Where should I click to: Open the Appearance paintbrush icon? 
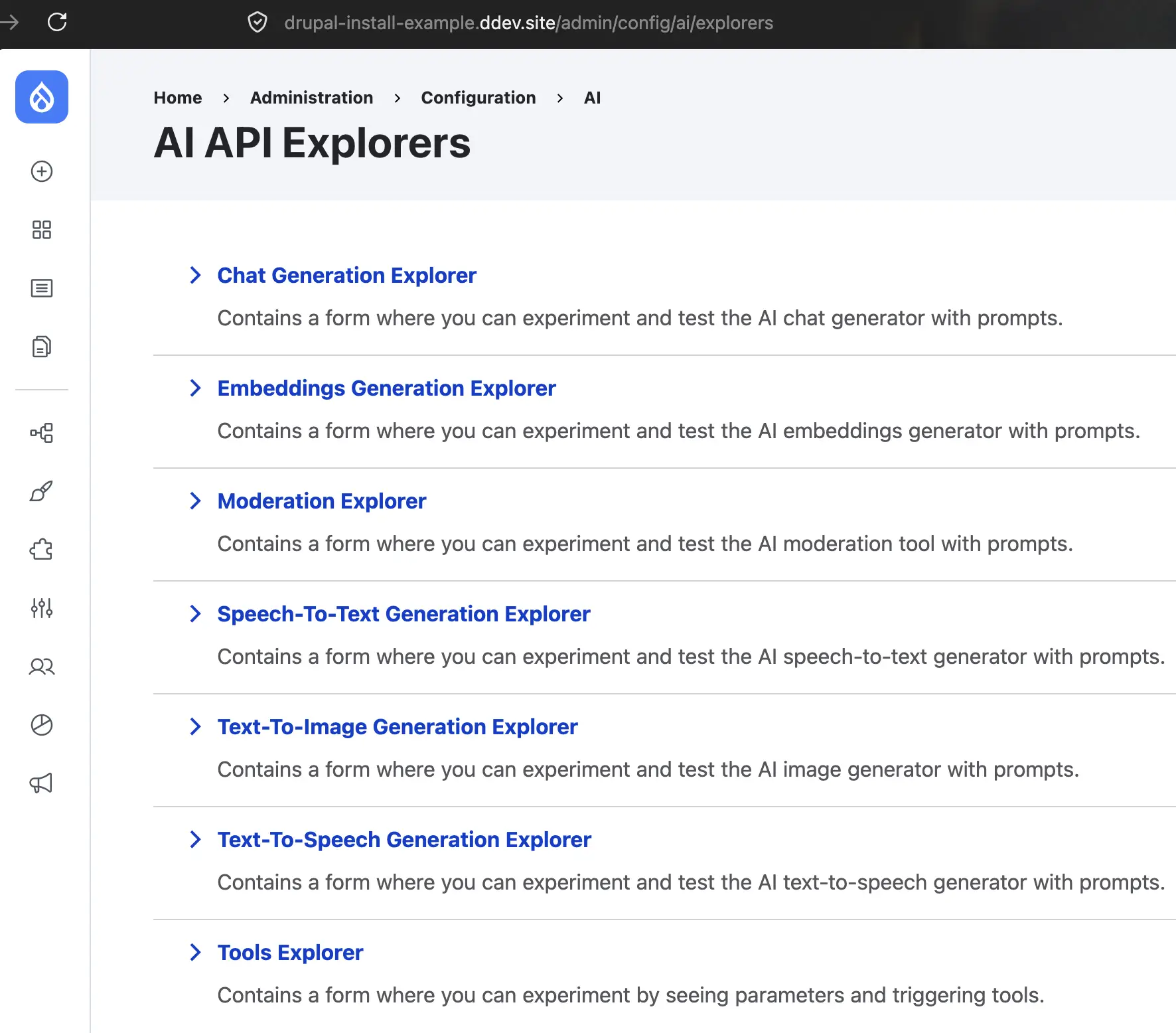point(42,491)
